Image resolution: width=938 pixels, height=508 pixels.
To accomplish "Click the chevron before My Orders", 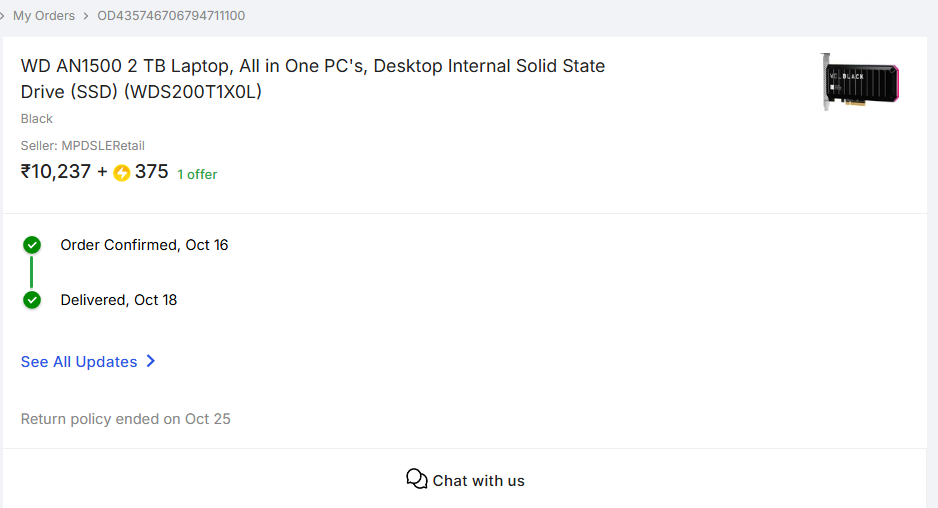I will coord(3,16).
